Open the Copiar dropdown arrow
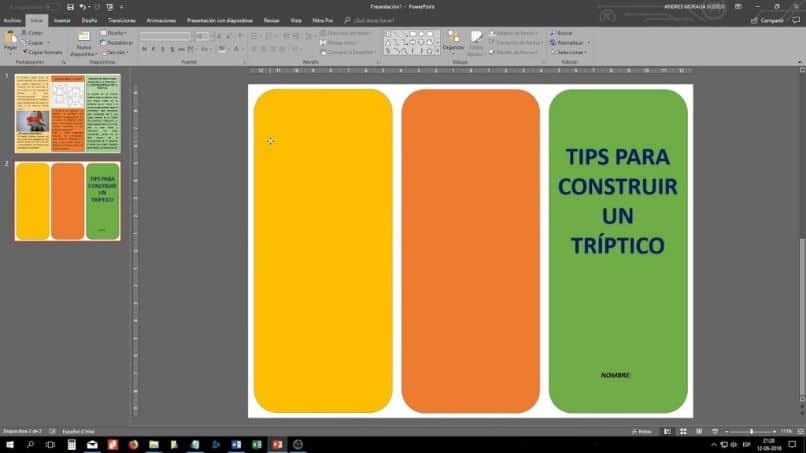The image size is (806, 453). point(49,43)
